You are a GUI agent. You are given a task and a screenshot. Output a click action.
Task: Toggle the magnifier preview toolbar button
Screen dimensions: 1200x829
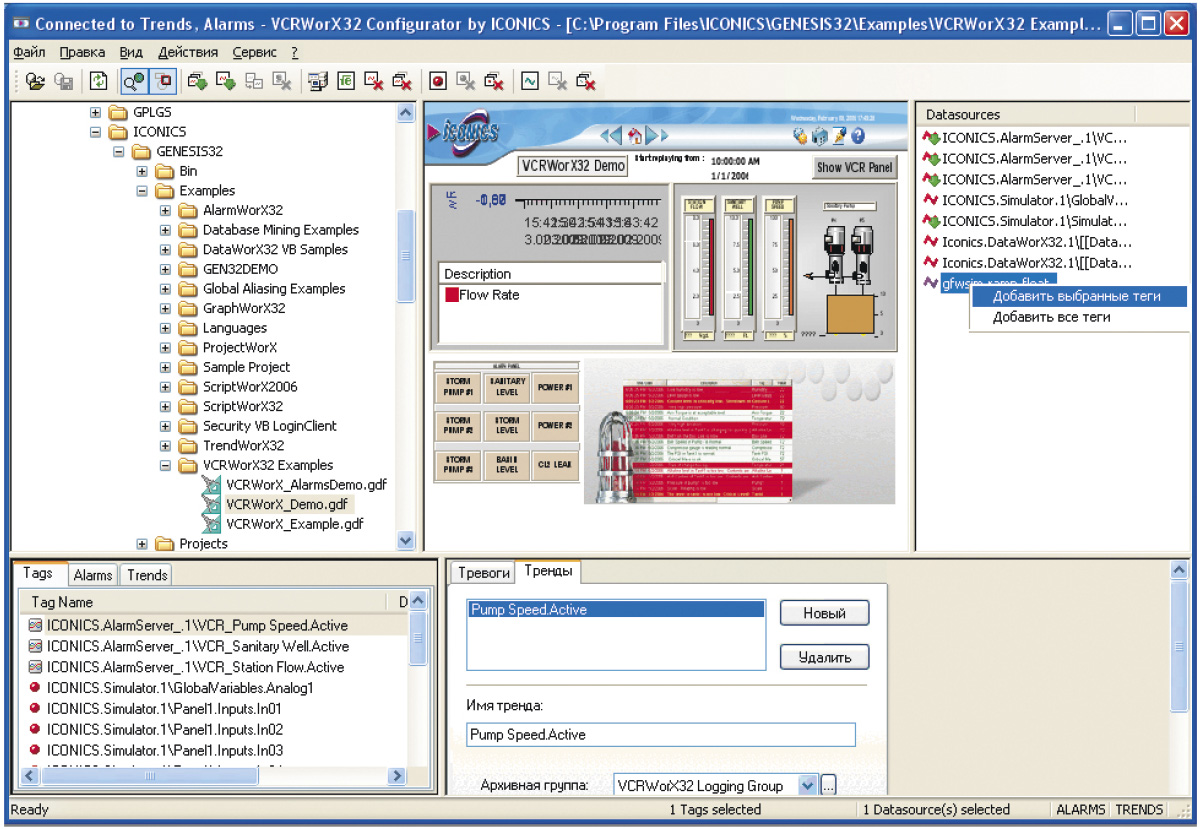132,82
